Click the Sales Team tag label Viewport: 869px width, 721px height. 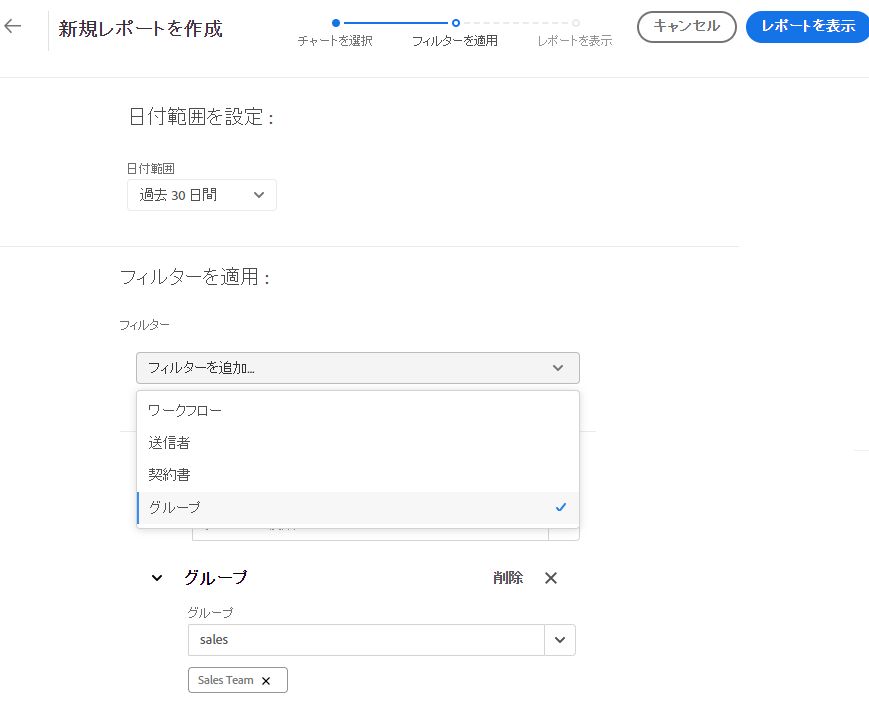tap(226, 680)
